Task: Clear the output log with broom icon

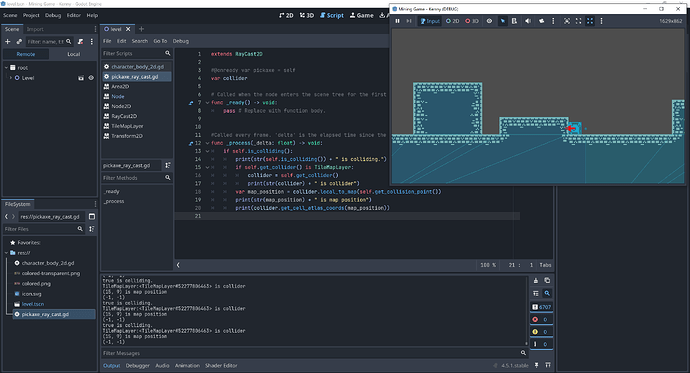Action: coord(536,280)
